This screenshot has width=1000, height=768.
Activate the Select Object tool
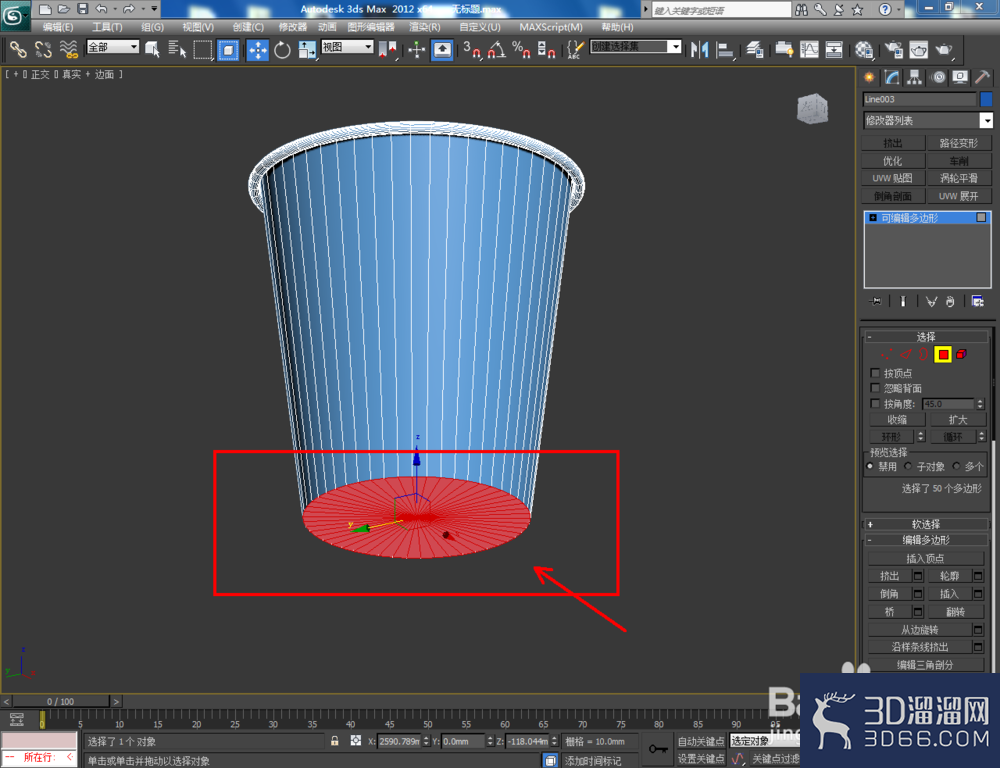pos(152,49)
